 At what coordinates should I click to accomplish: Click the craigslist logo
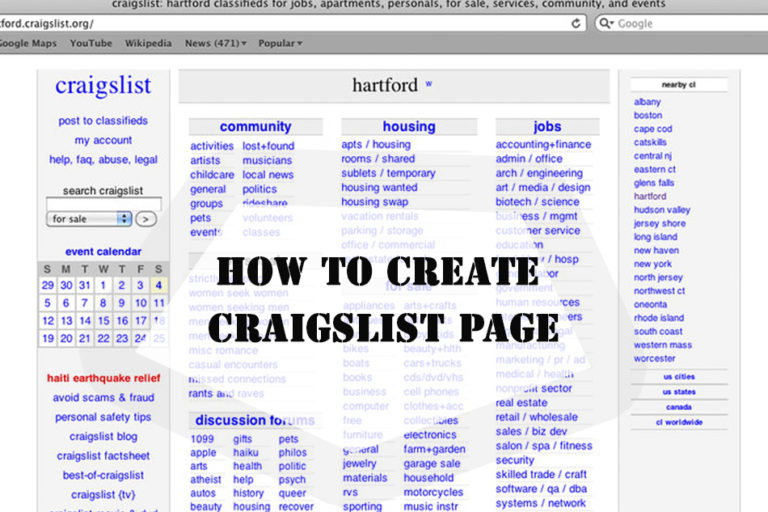(103, 87)
